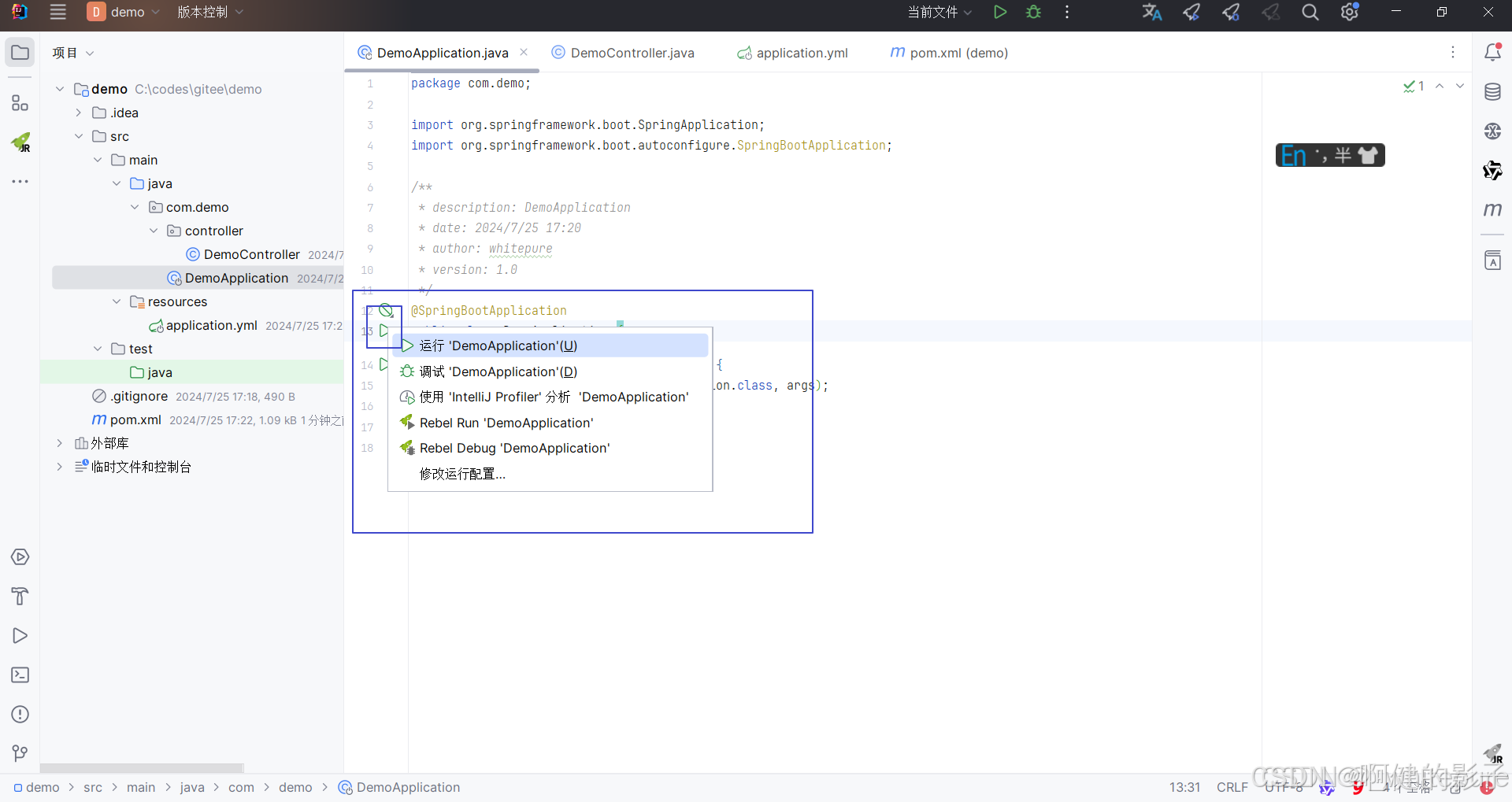Open IDE settings gear
1512x802 pixels.
coord(1350,12)
